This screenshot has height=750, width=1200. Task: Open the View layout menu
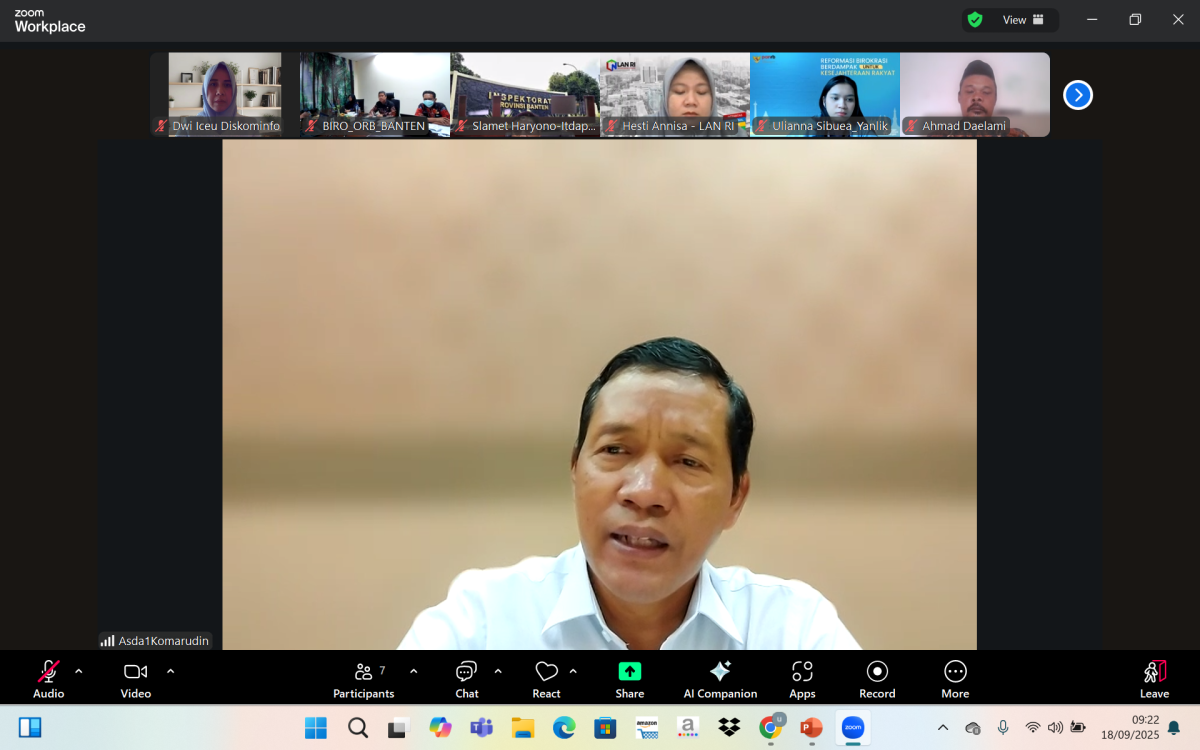click(x=1014, y=19)
